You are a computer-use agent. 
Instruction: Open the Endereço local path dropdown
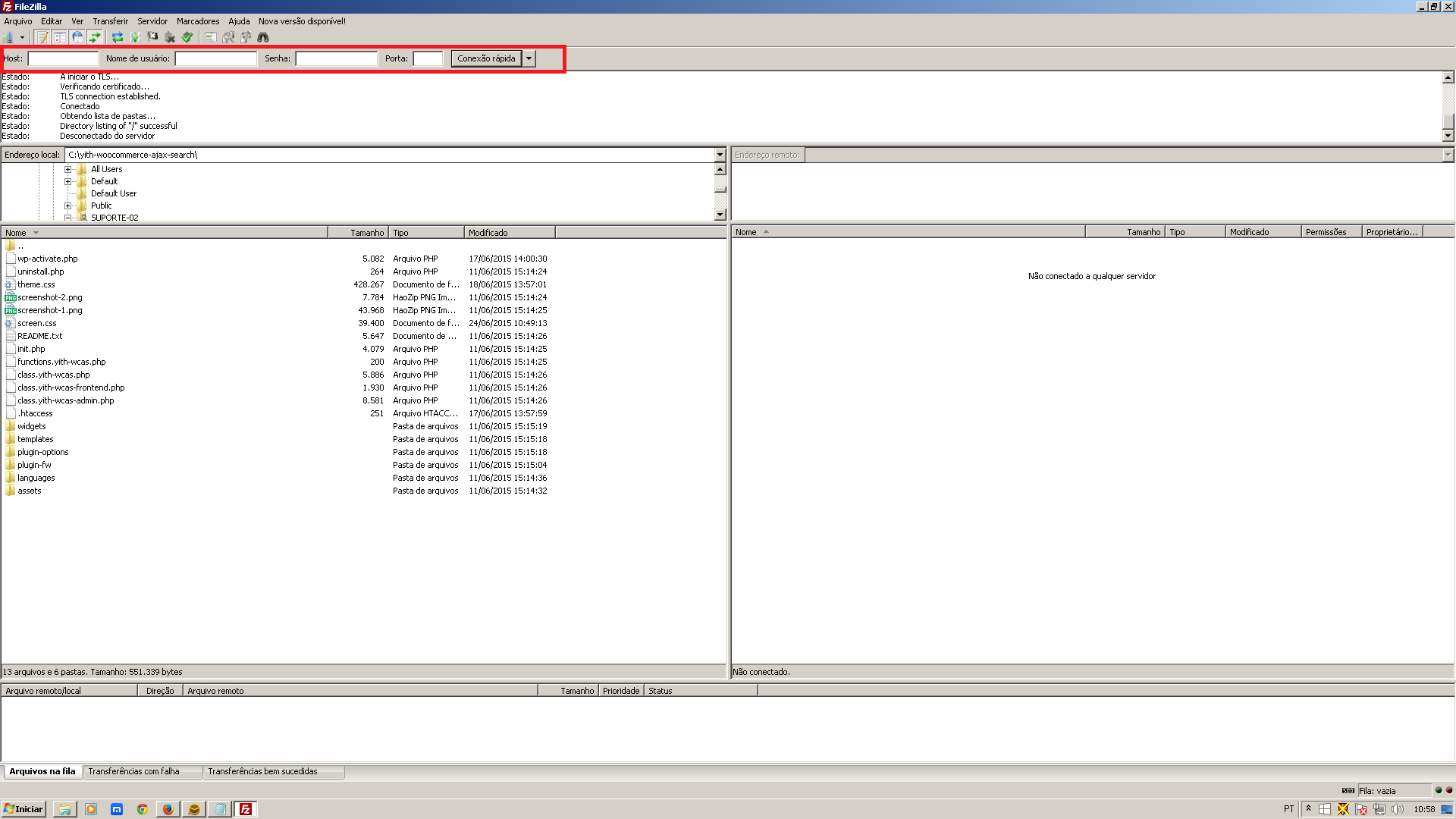click(720, 155)
